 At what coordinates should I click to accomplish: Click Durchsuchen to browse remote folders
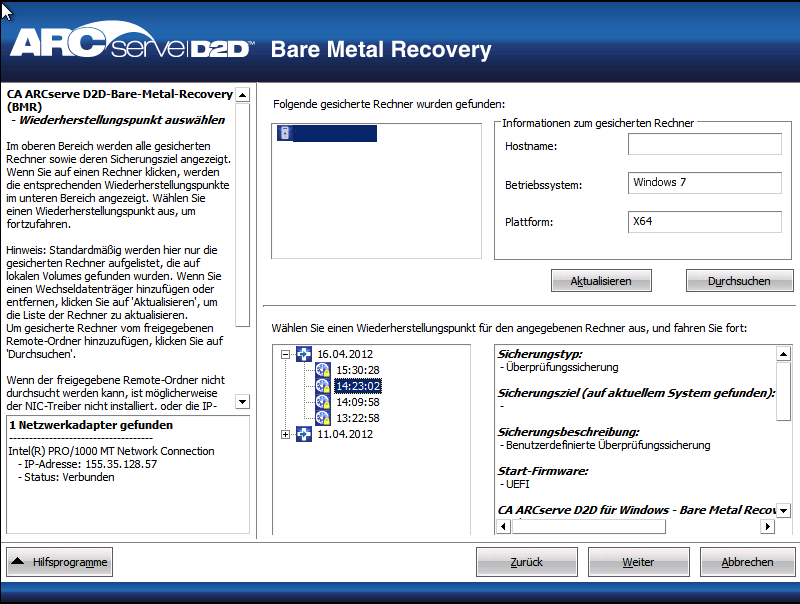tap(739, 280)
